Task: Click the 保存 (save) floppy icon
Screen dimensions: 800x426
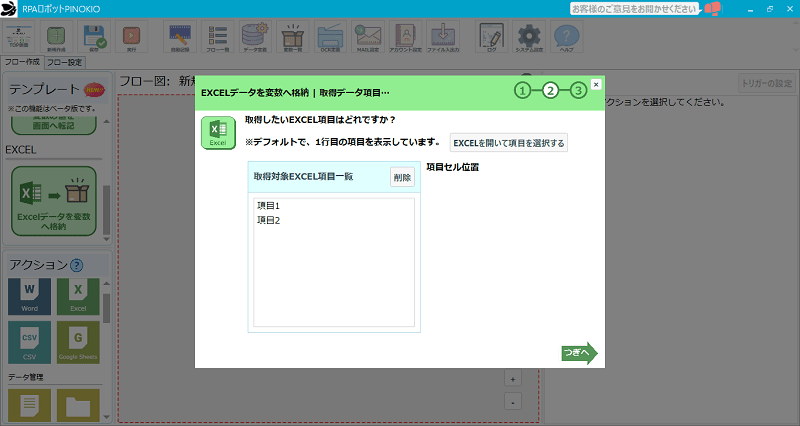Action: click(94, 37)
